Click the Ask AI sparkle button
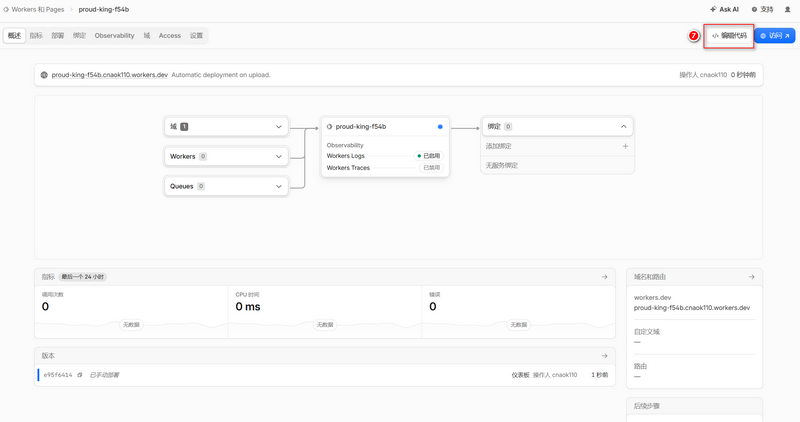800x422 pixels. 724,9
